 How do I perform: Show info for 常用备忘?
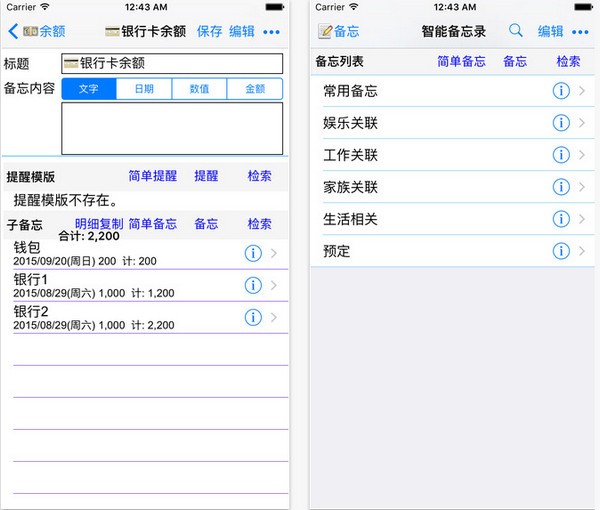[561, 91]
